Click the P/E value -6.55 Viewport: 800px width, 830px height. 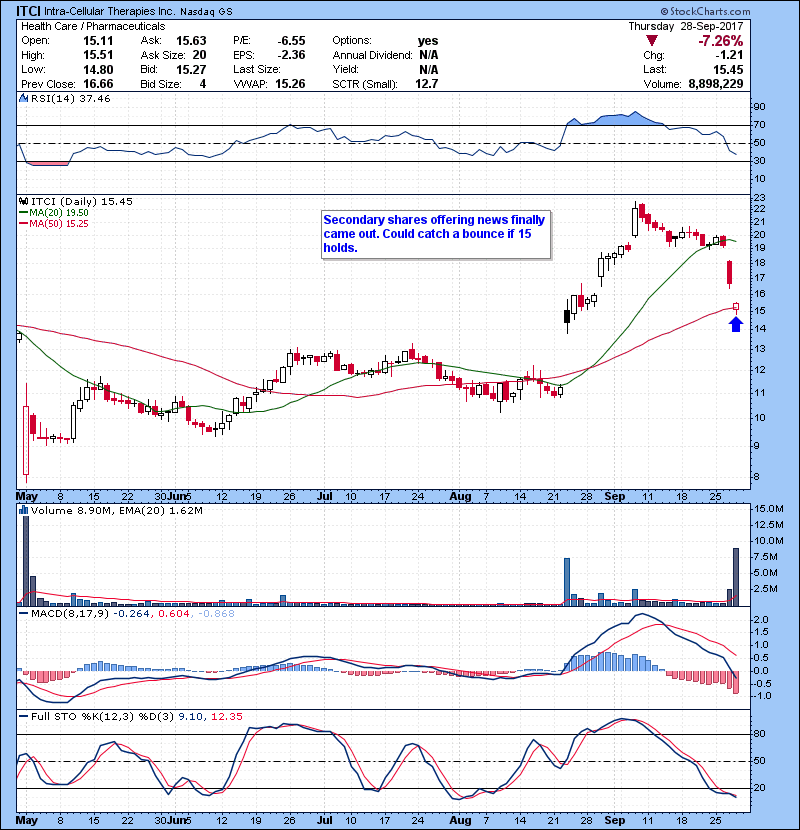(291, 41)
